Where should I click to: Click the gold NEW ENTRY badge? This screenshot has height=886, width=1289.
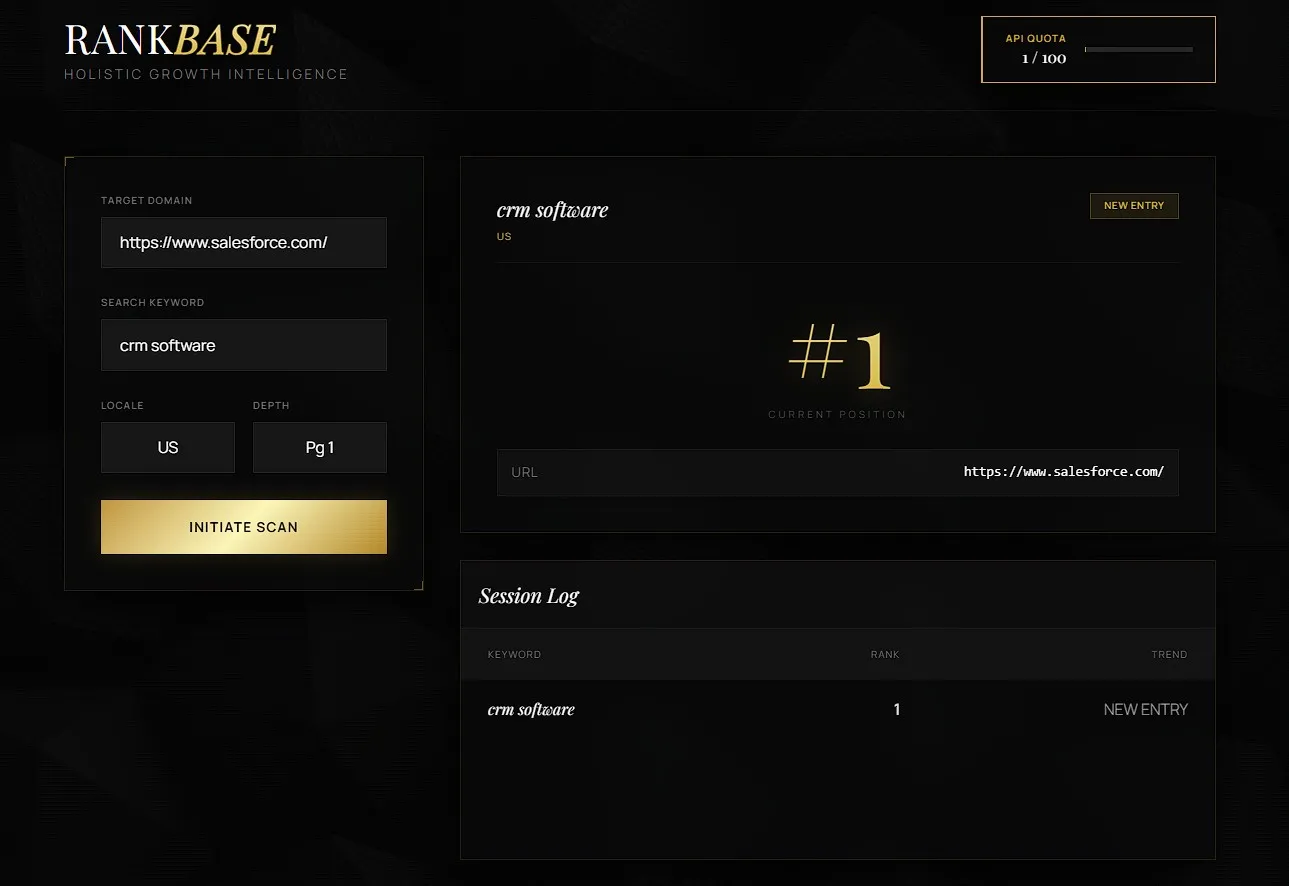(x=1133, y=206)
